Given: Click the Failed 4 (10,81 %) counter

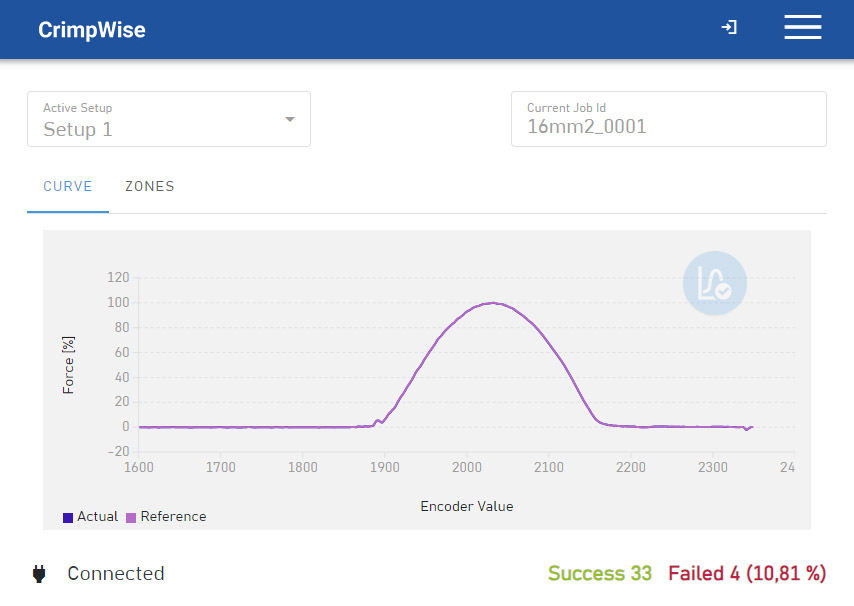Looking at the screenshot, I should pos(747,574).
